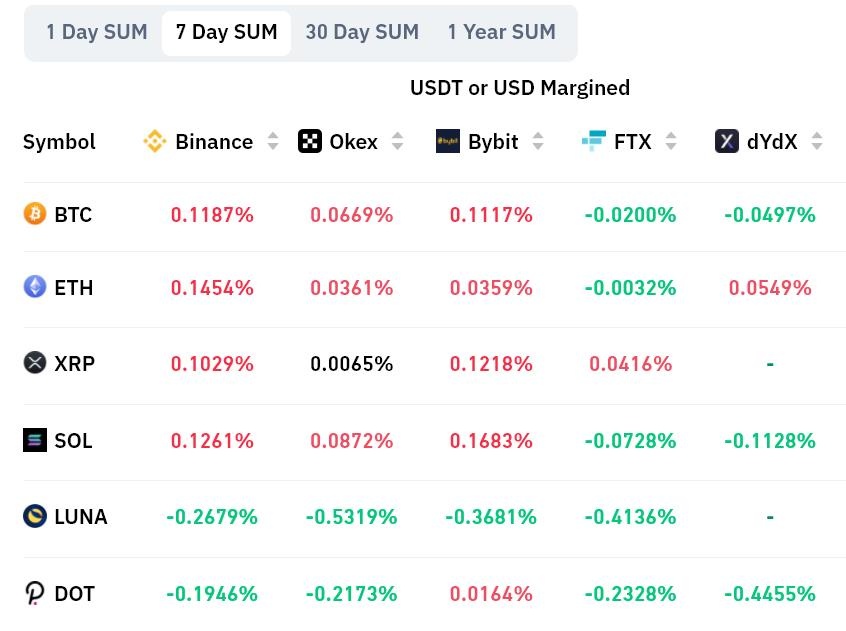The width and height of the screenshot is (846, 631).
Task: Click the Ethereum ETH coin icon
Action: (x=35, y=287)
